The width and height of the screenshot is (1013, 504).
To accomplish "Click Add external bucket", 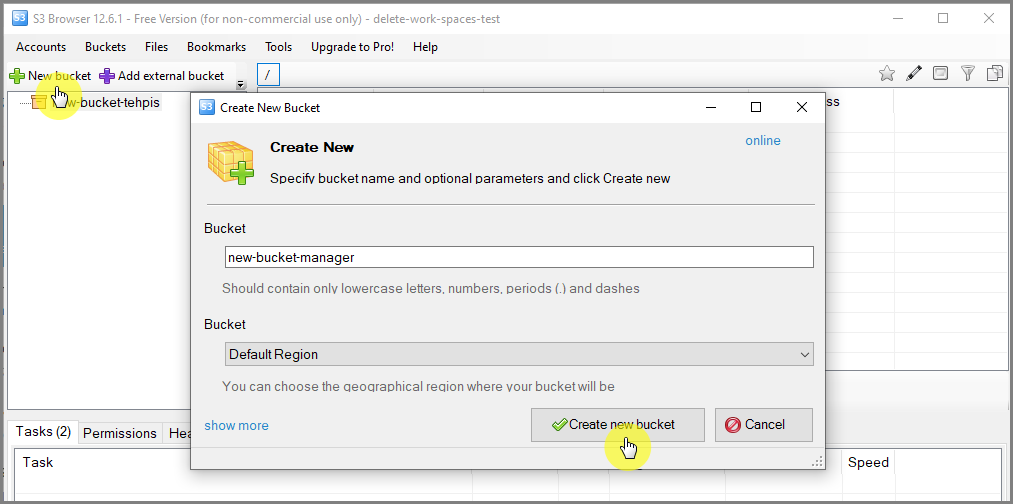I will pyautogui.click(x=162, y=76).
